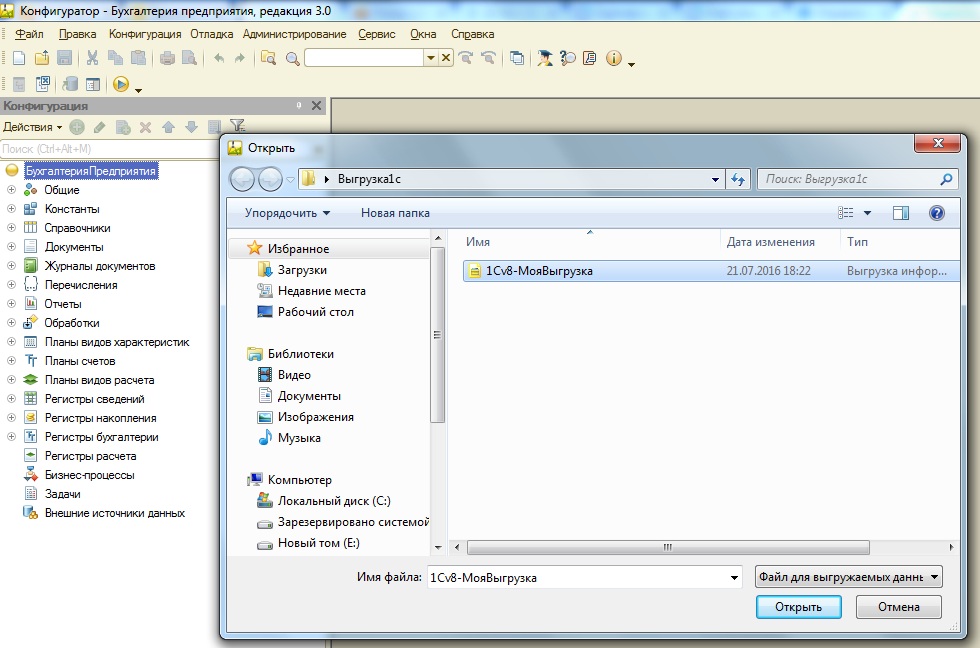Click the blue help icon in Open dialog
980x648 pixels.
click(x=936, y=213)
